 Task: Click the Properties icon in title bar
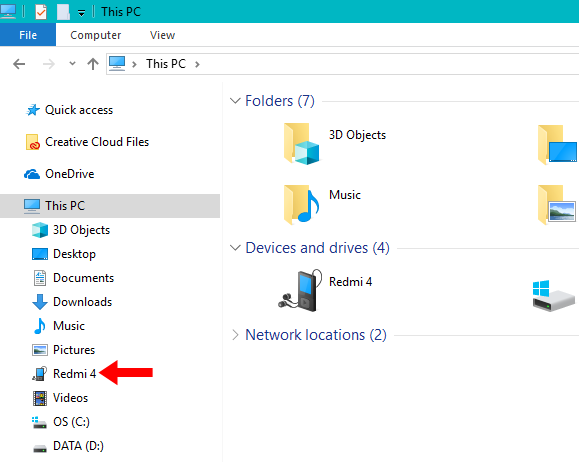41,12
